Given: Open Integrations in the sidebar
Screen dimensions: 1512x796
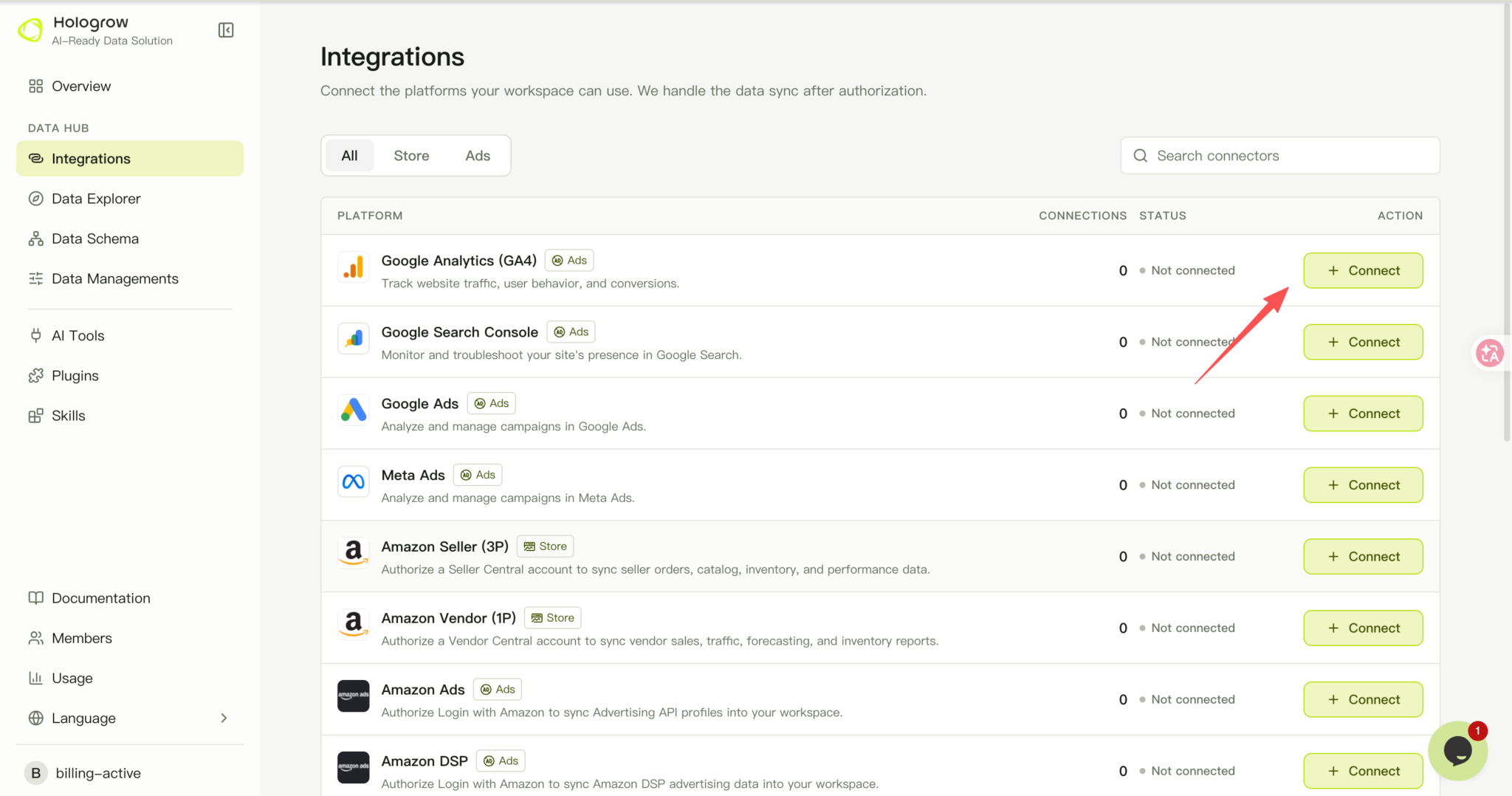Looking at the screenshot, I should coord(130,159).
